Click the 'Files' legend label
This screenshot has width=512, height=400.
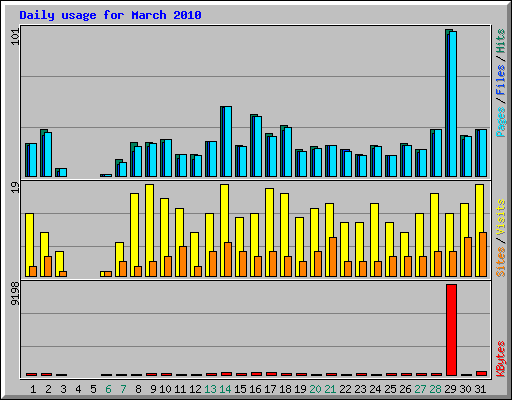[501, 80]
